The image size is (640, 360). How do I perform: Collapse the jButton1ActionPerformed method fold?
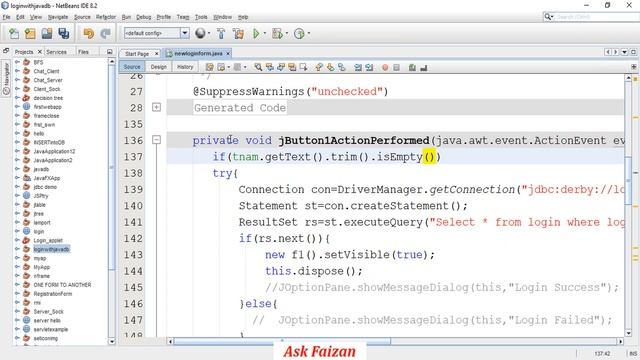coord(156,140)
